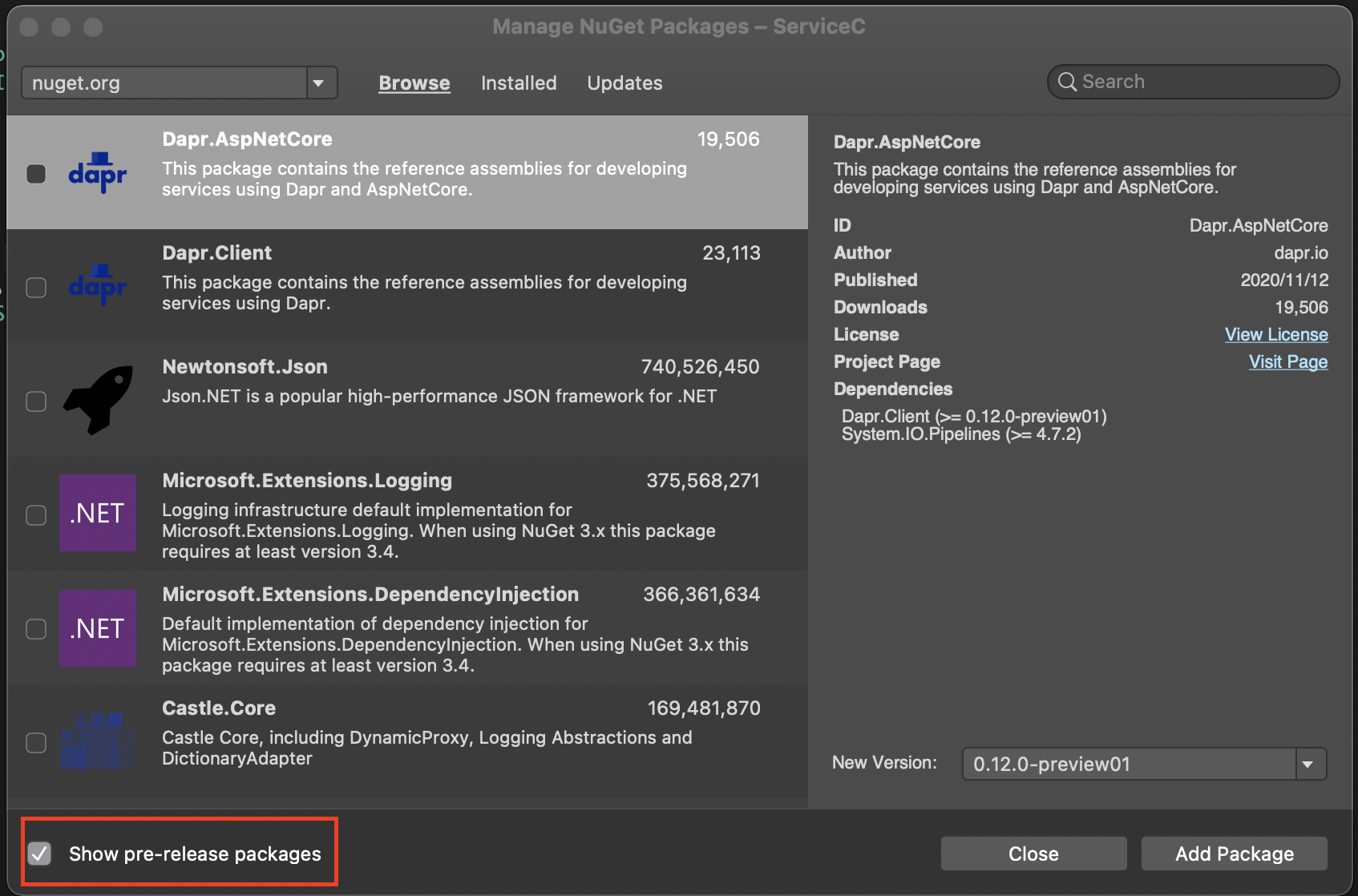This screenshot has height=896, width=1358.
Task: Select the Microsoft.Extensions.Logging package title
Action: click(307, 481)
